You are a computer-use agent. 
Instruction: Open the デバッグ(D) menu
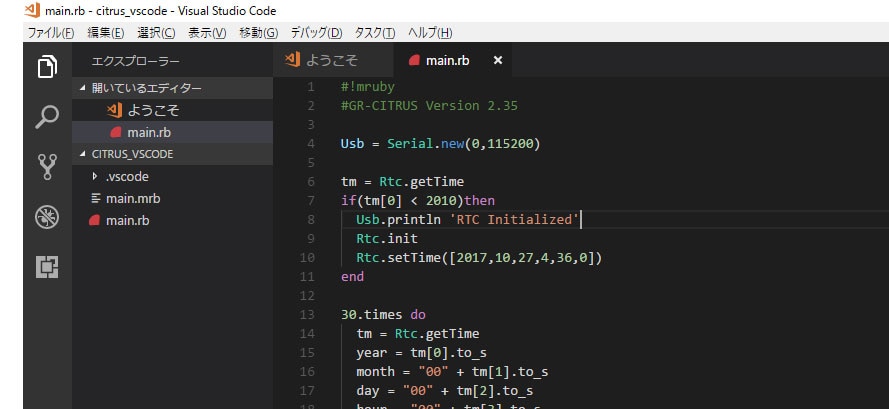click(x=316, y=33)
